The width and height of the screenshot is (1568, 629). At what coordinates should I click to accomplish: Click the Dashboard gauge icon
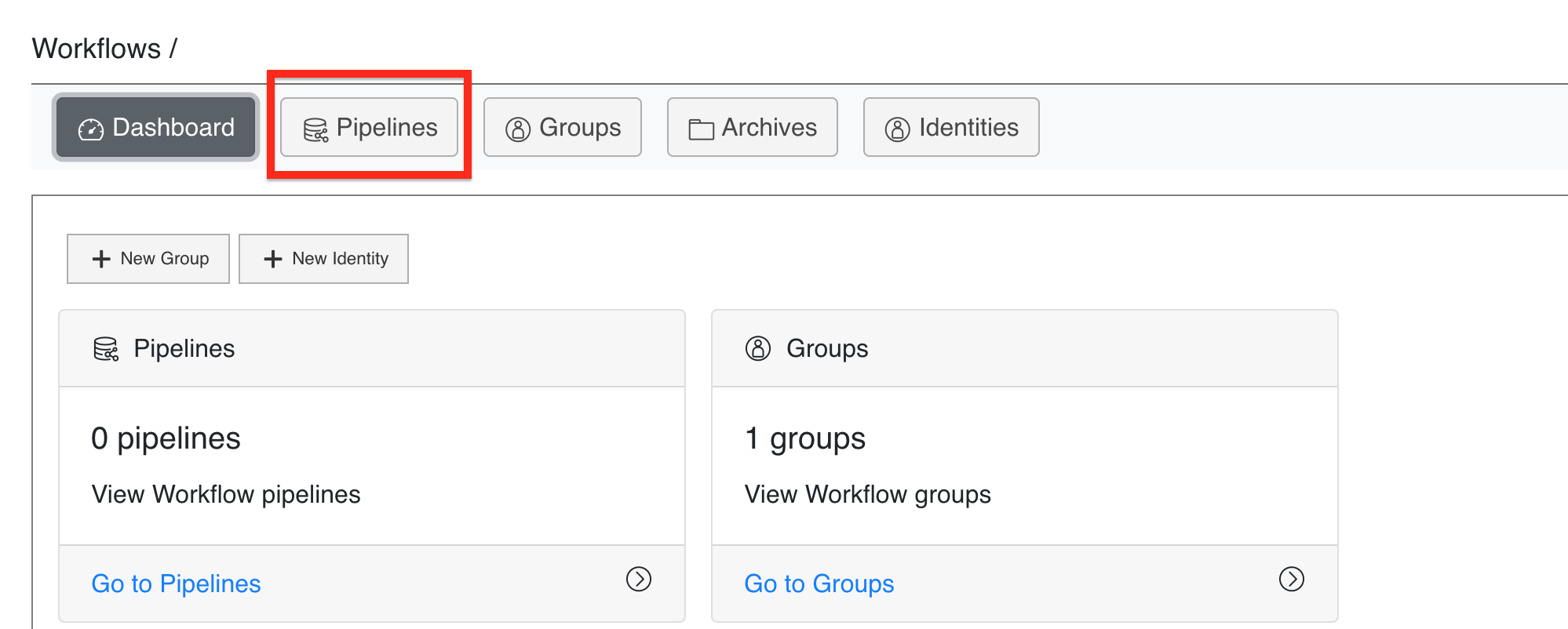(x=91, y=129)
